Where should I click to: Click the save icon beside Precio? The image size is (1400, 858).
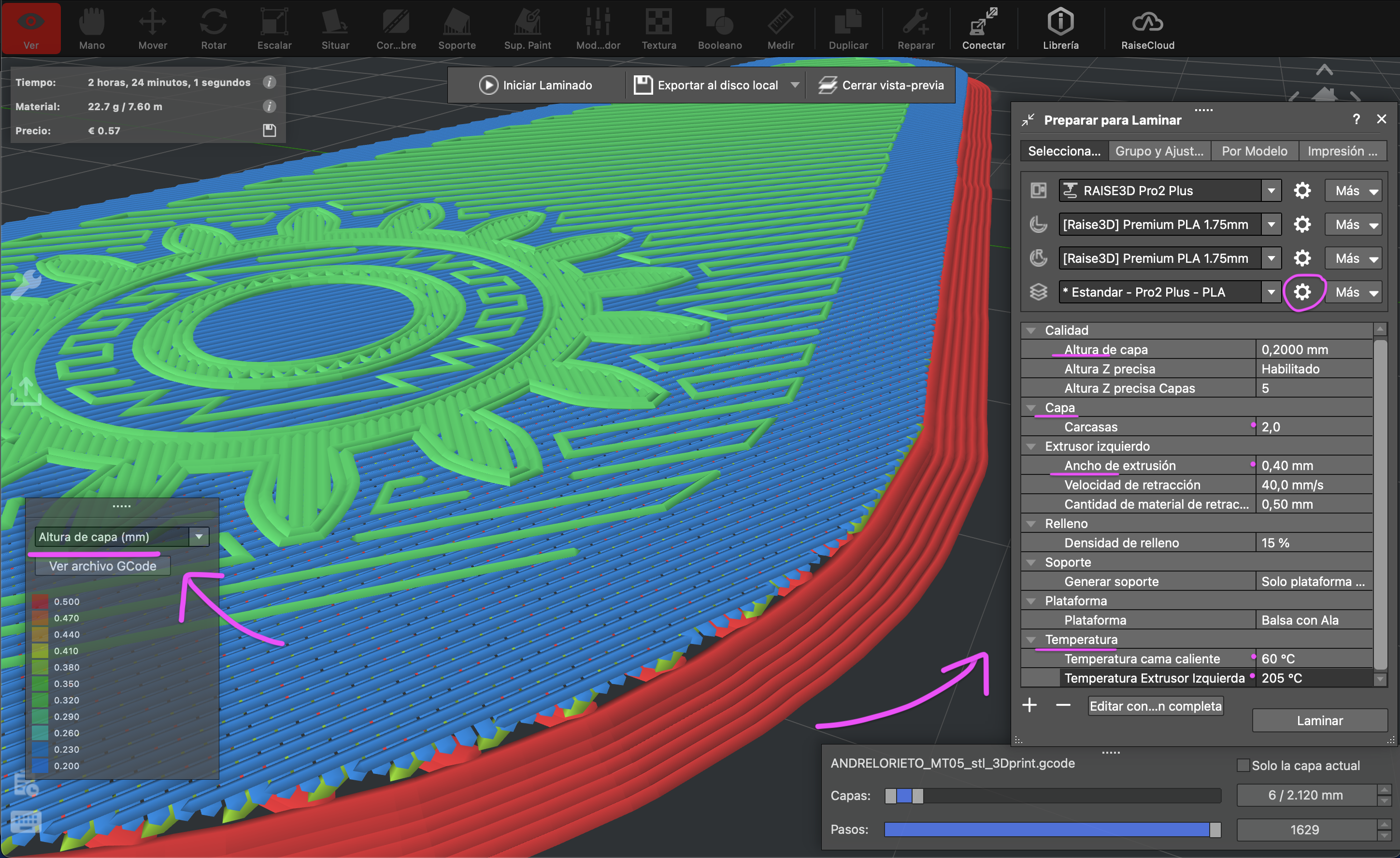click(269, 131)
